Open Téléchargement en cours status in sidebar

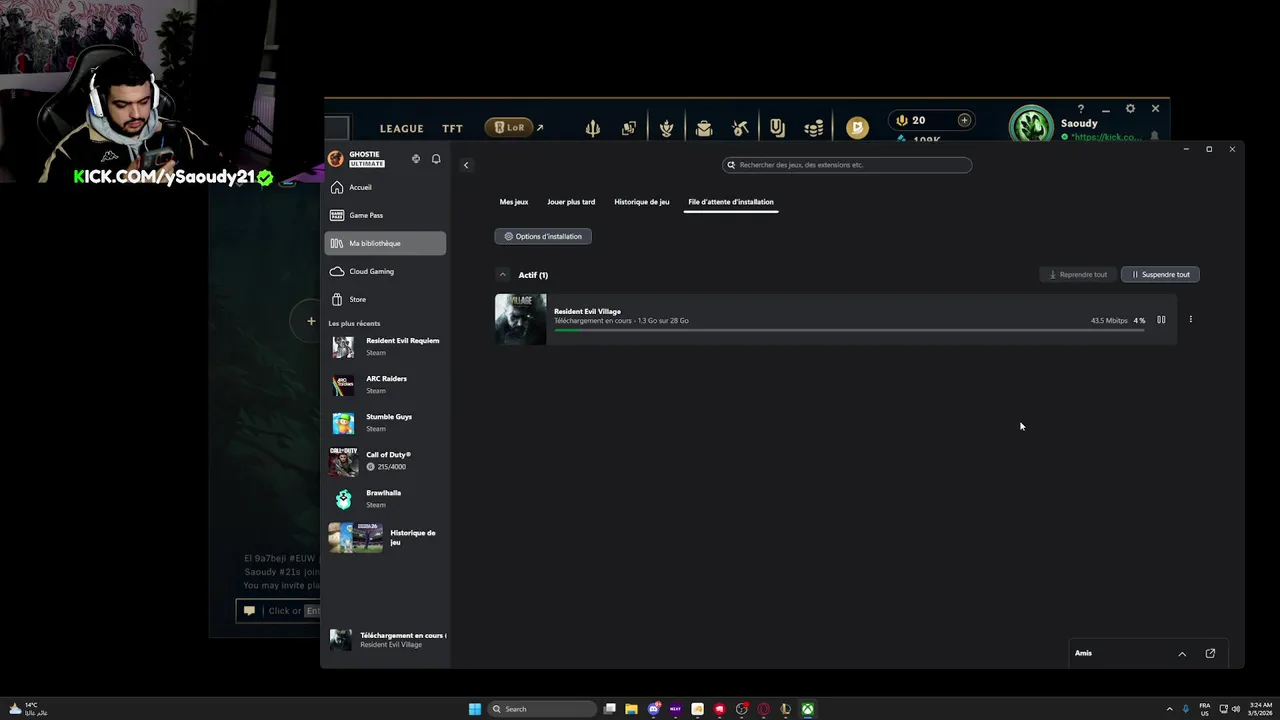[x=388, y=640]
